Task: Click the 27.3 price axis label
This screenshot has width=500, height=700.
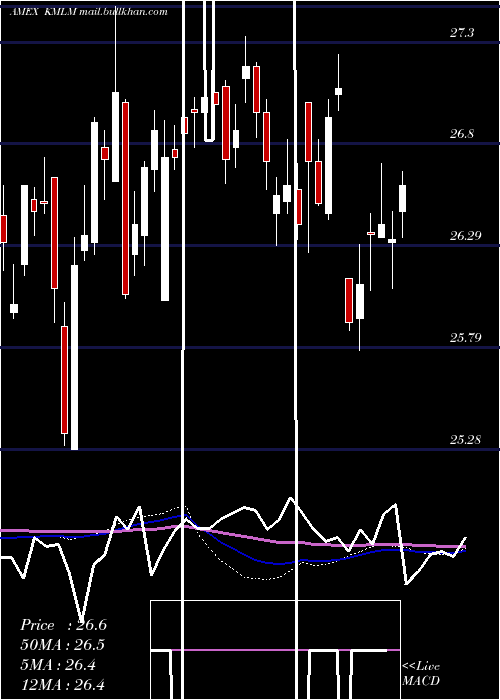Action: pyautogui.click(x=462, y=33)
